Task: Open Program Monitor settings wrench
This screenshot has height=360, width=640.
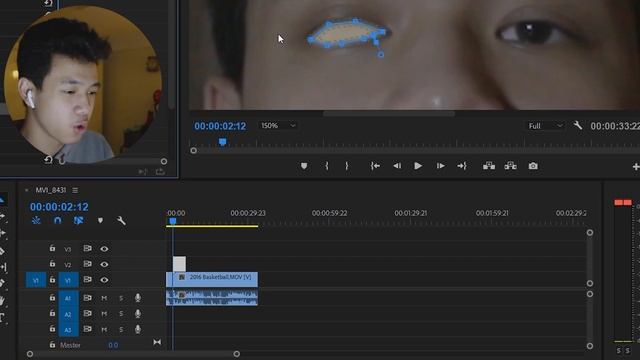Action: [x=578, y=125]
